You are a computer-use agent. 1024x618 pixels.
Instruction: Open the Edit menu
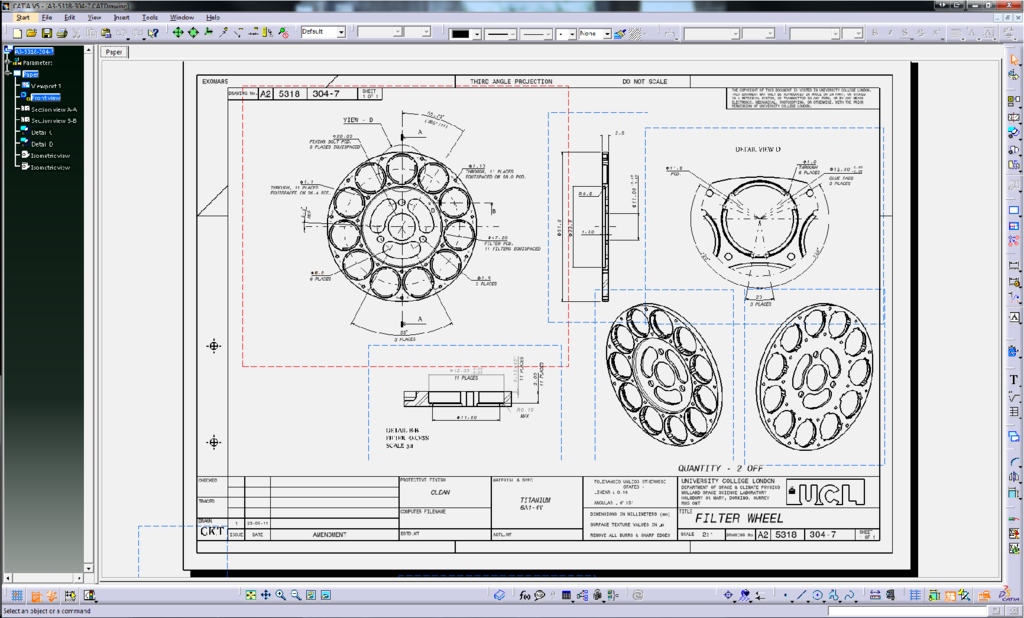(69, 18)
